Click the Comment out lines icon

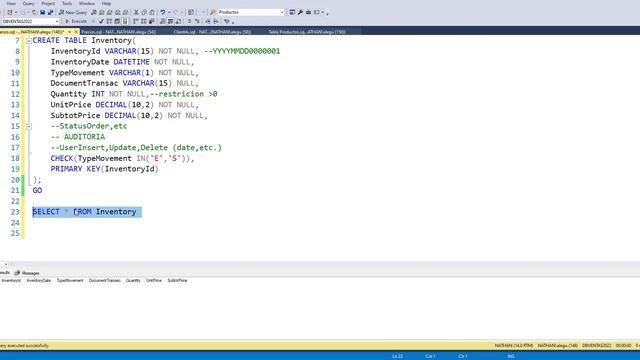click(189, 21)
